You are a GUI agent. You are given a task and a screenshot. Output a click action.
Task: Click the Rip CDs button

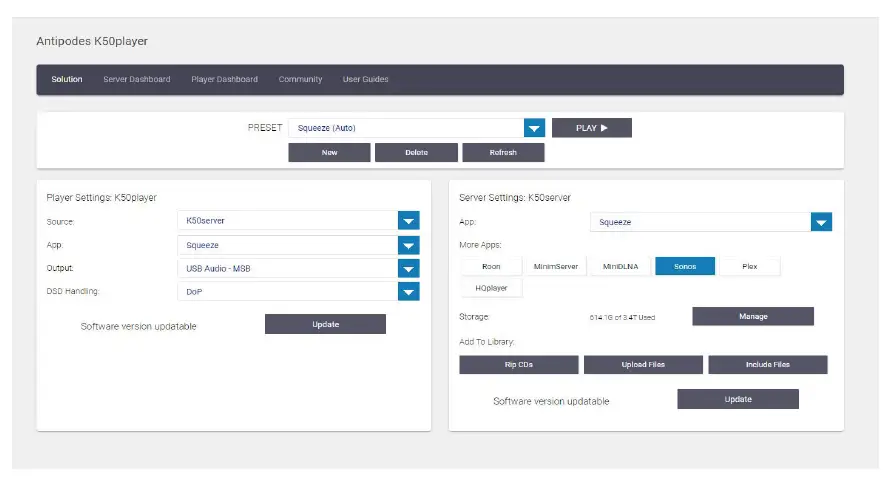click(519, 364)
